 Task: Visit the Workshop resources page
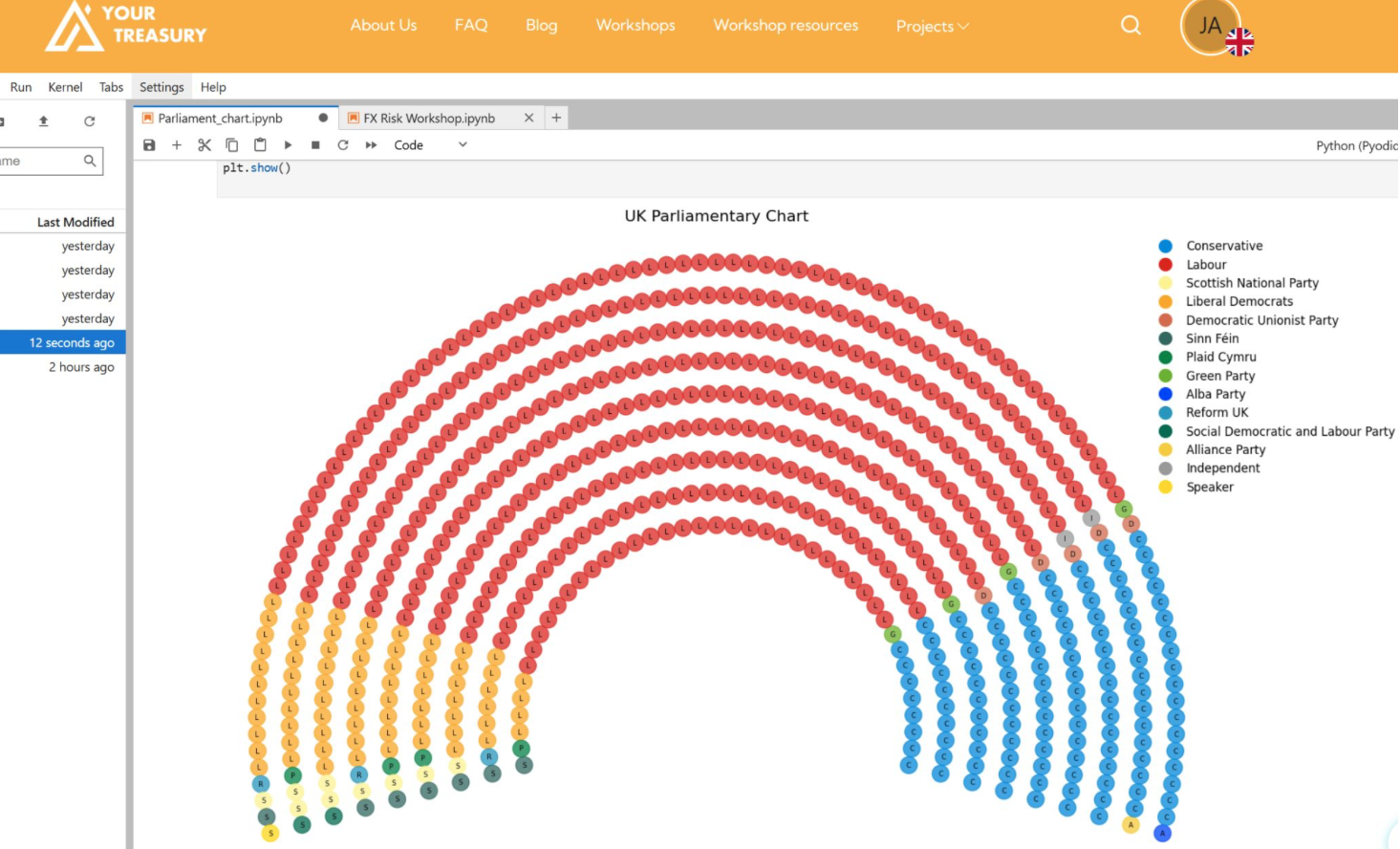click(x=785, y=26)
